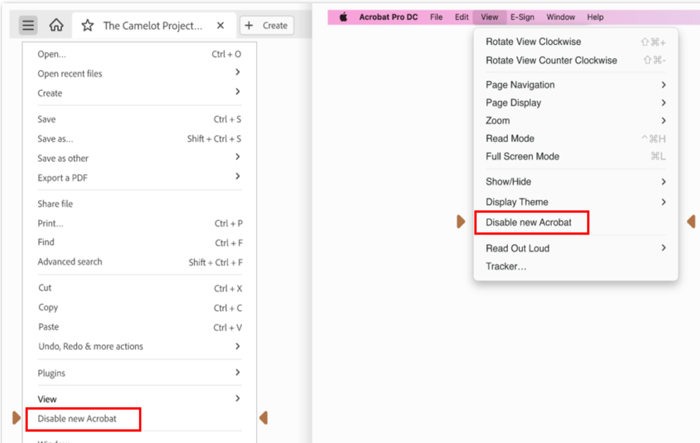This screenshot has width=700, height=443.
Task: Expand Read Out Loud submenu
Action: pyautogui.click(x=576, y=248)
